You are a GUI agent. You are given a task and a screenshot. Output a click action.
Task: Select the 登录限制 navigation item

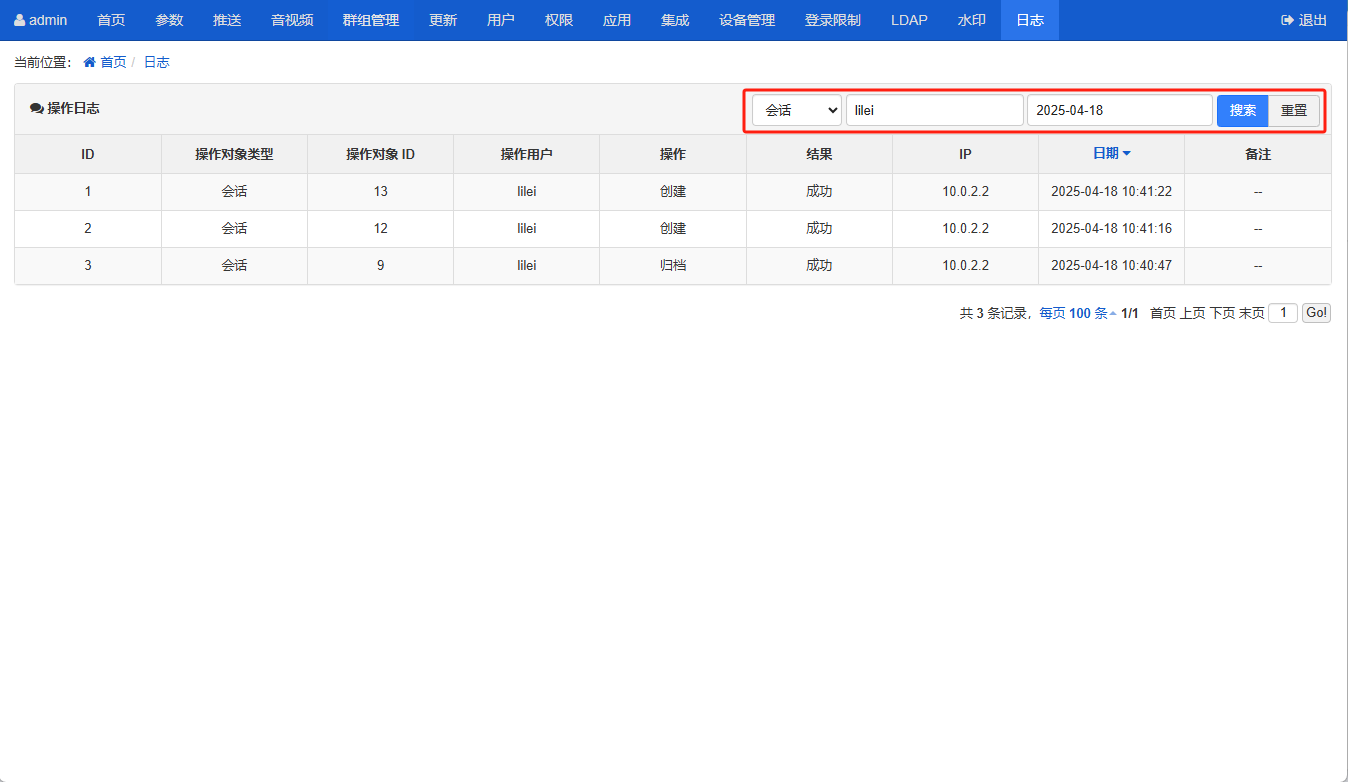[832, 20]
